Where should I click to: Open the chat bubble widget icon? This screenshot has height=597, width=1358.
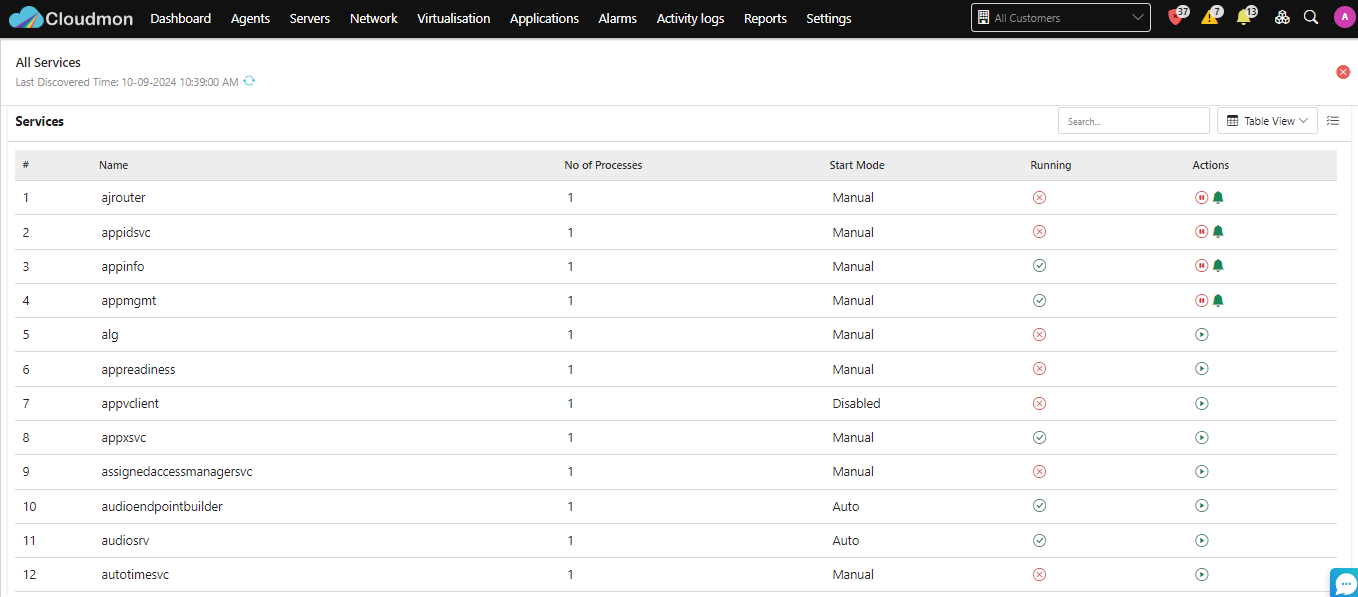tap(1345, 583)
